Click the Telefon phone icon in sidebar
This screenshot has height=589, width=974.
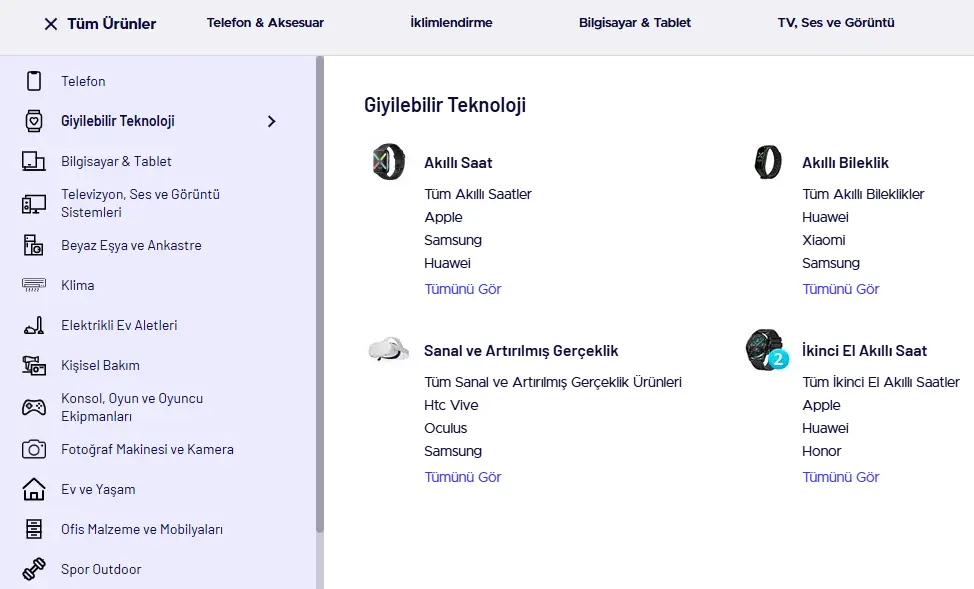pyautogui.click(x=34, y=81)
